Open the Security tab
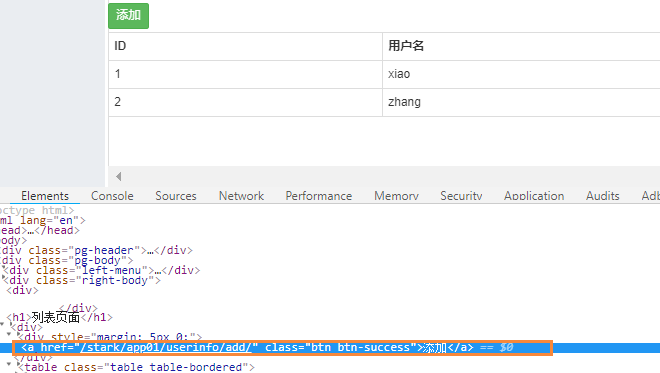The height and width of the screenshot is (373, 660). (x=461, y=196)
